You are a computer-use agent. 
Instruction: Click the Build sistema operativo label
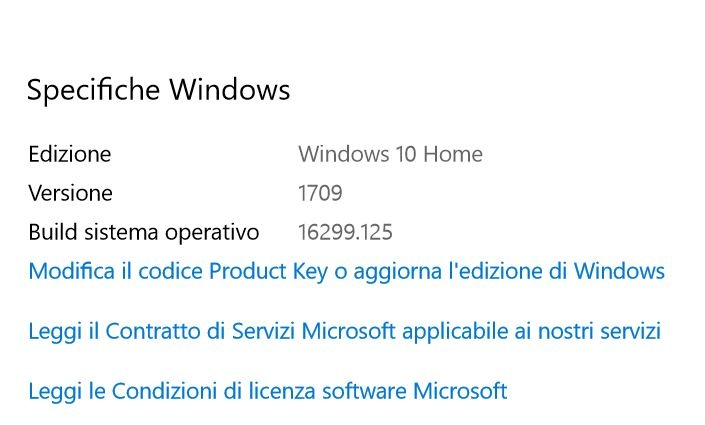pos(143,233)
